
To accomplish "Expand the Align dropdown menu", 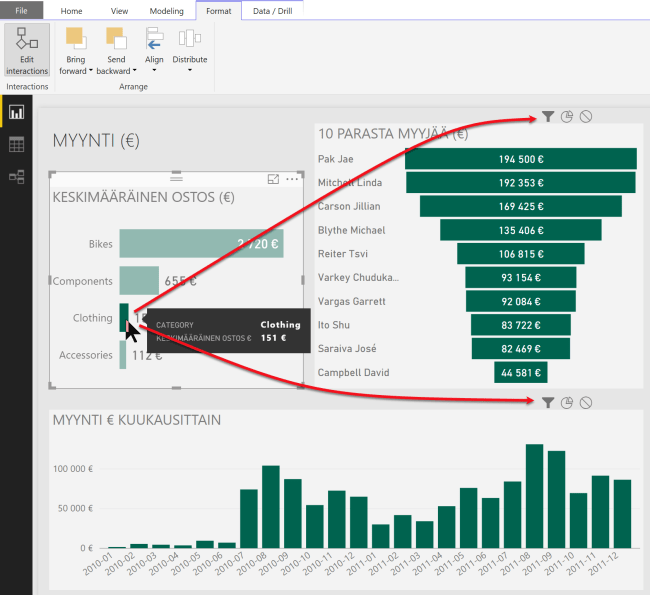I will [x=154, y=59].
